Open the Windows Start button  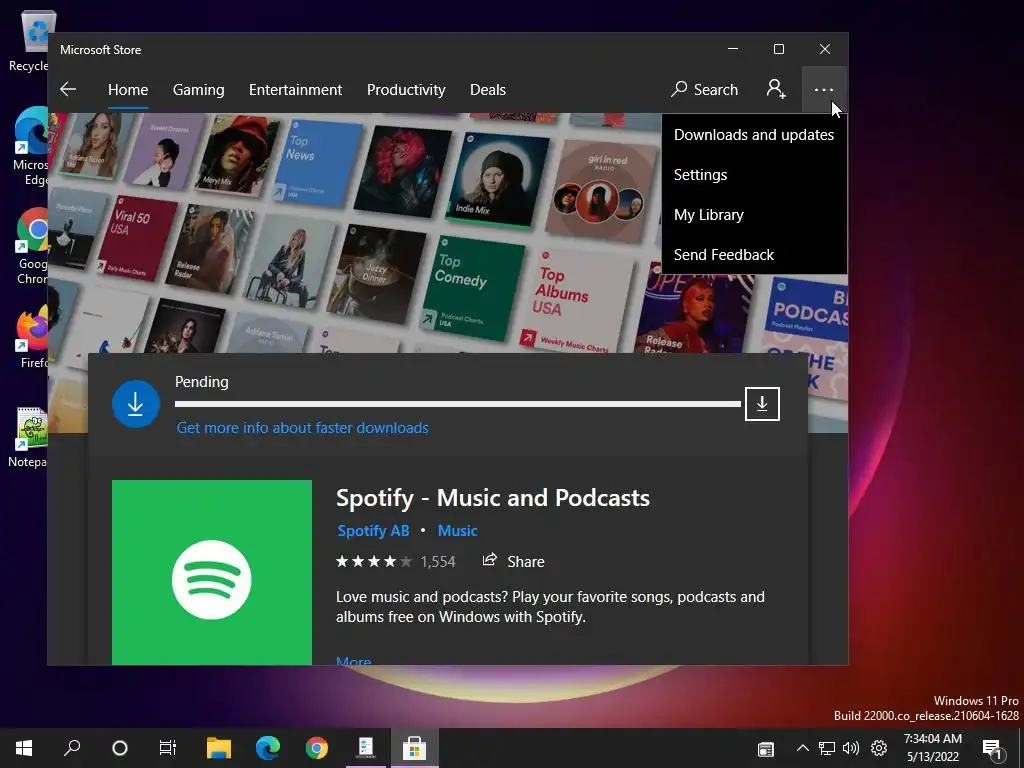[24, 748]
